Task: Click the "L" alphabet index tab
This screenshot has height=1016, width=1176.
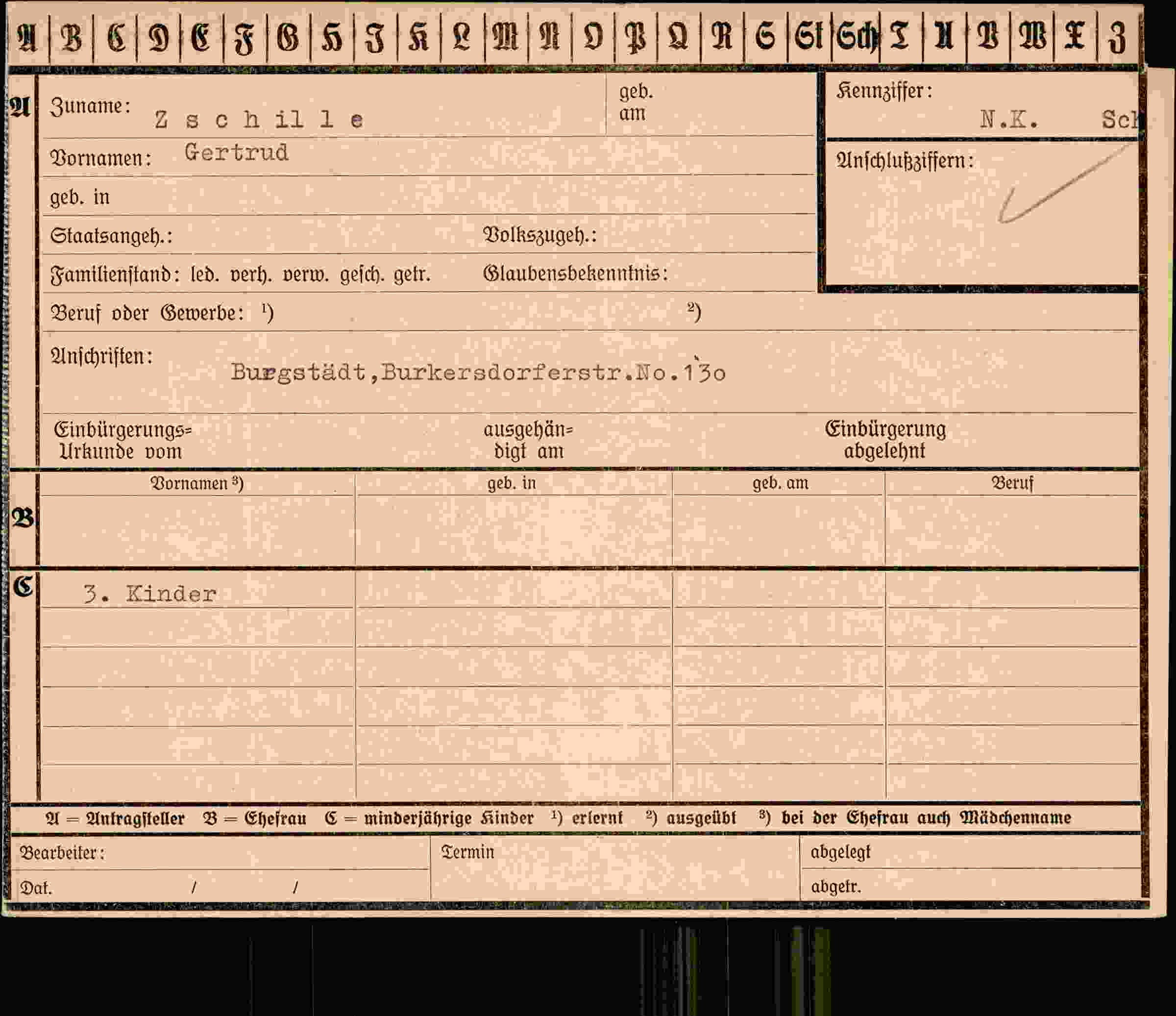Action: 462,37
